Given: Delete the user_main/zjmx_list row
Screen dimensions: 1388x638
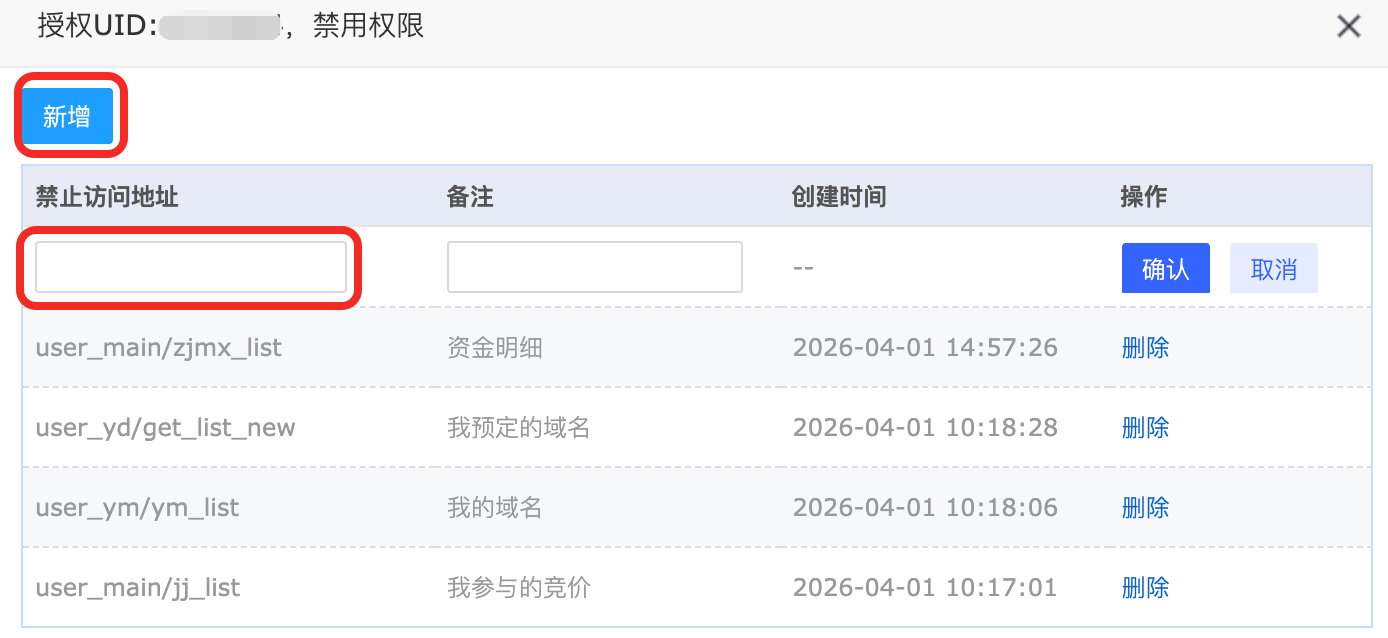Looking at the screenshot, I should (1146, 348).
